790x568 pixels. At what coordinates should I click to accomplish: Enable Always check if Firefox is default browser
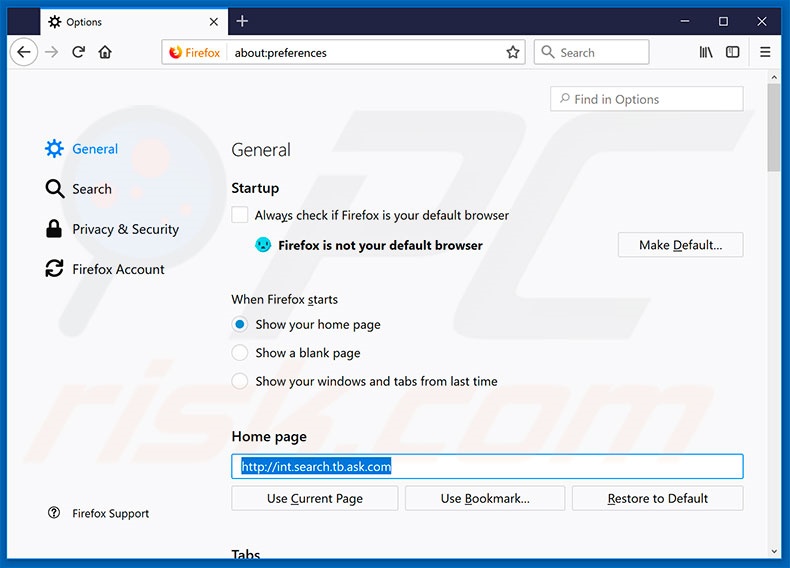[x=240, y=215]
